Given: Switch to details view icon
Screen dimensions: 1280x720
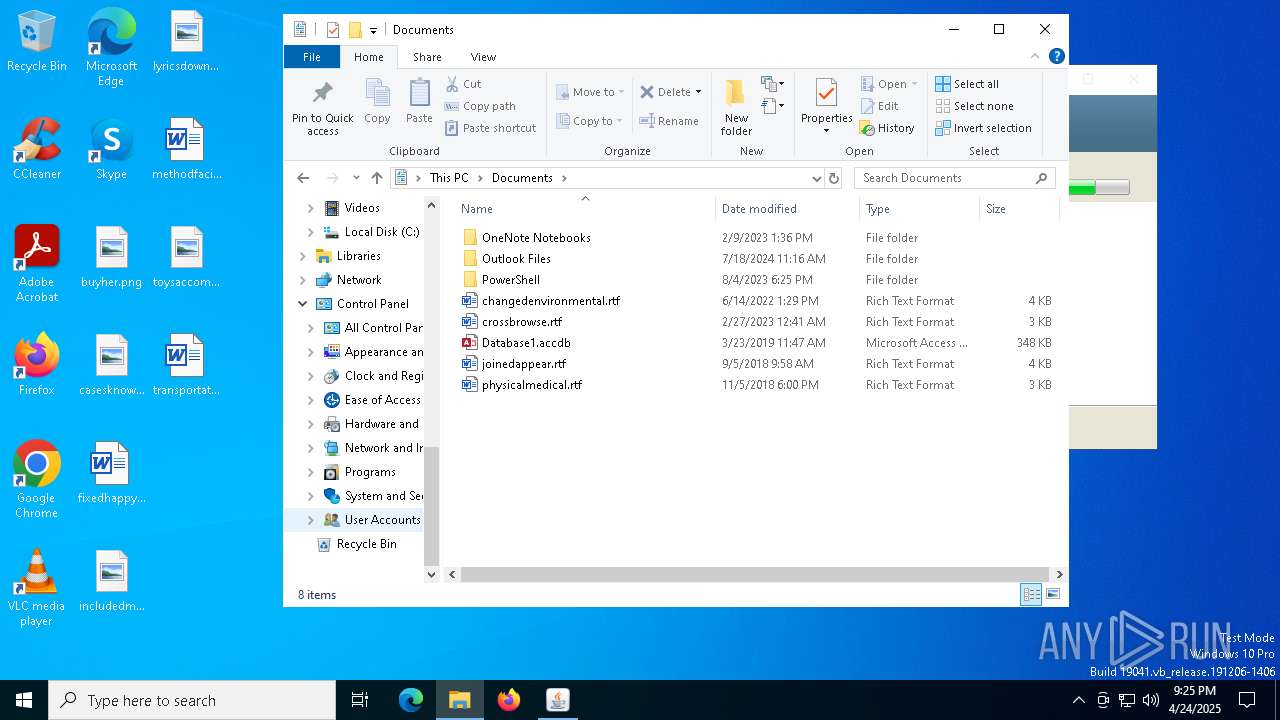Looking at the screenshot, I should click(x=1031, y=594).
